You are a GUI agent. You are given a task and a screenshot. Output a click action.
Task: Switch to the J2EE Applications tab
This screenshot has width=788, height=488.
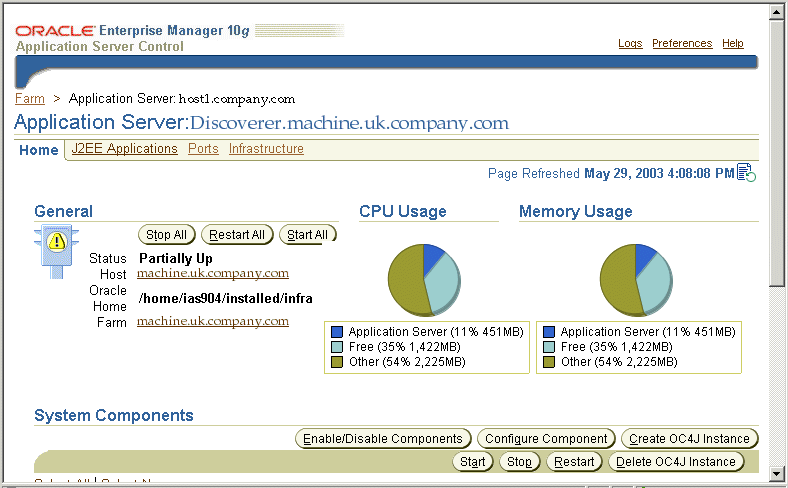point(125,149)
